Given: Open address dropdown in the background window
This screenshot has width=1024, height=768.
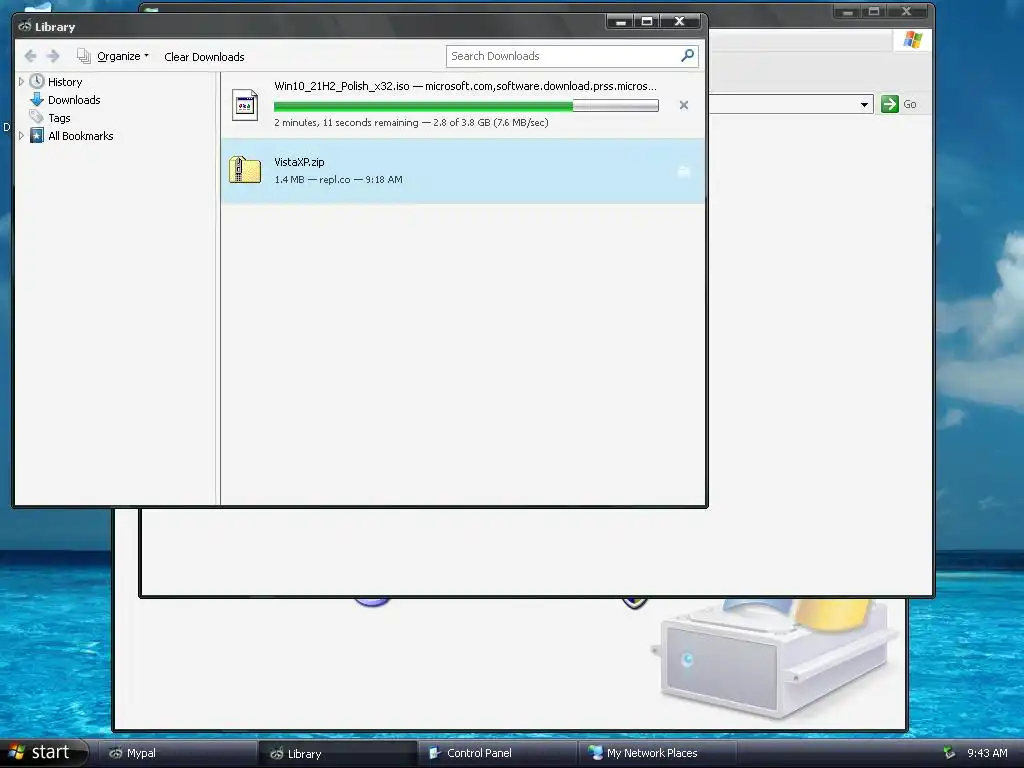Looking at the screenshot, I should (864, 104).
